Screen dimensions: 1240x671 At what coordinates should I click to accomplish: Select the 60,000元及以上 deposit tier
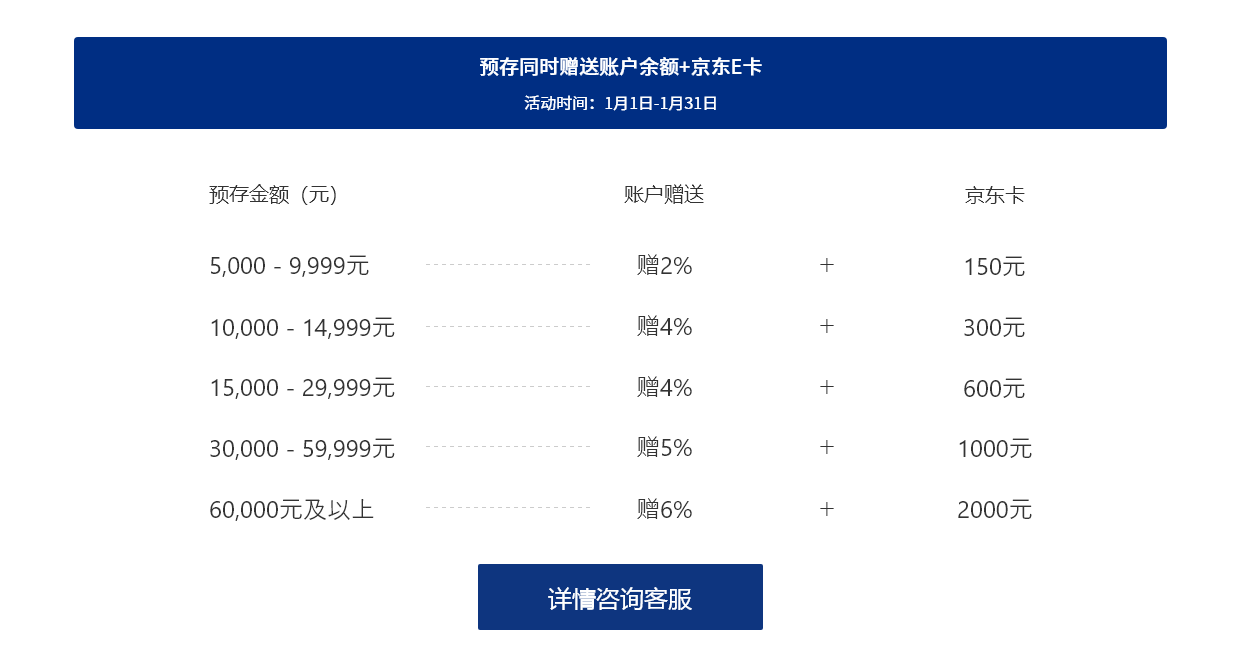tap(291, 510)
